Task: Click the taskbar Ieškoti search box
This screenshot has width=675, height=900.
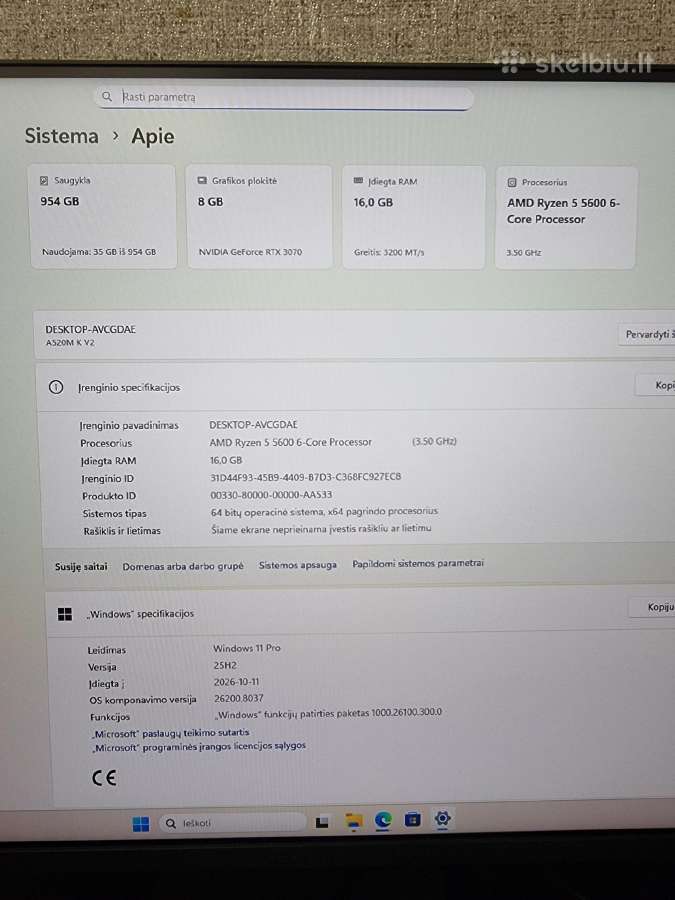Action: 232,823
